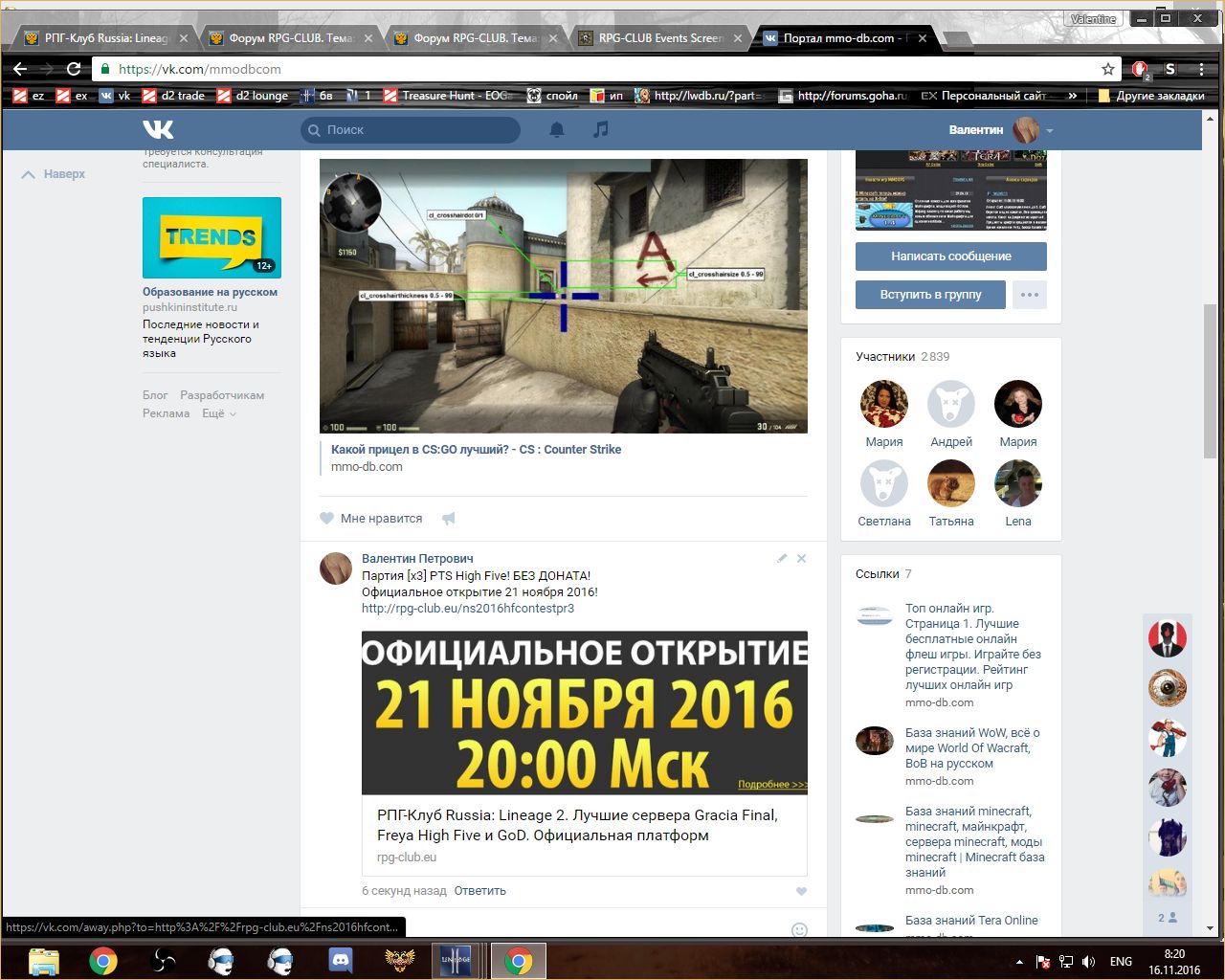Viewport: 1225px width, 980px height.
Task: Open the Топ онлайн игр link
Action: coord(973,647)
